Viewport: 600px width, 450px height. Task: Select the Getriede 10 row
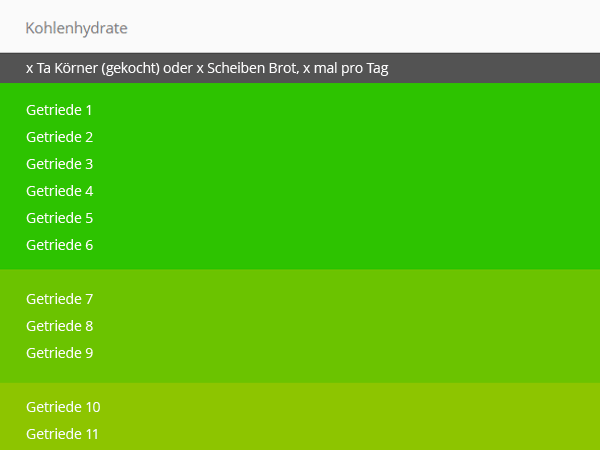point(63,407)
